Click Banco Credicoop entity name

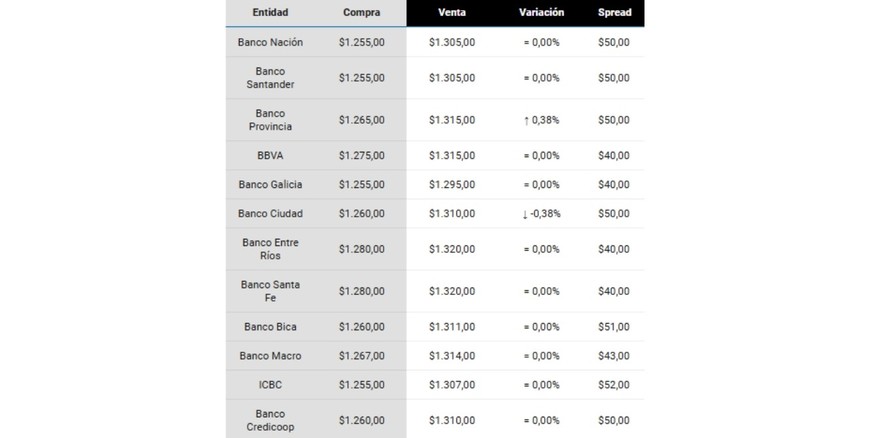point(270,420)
